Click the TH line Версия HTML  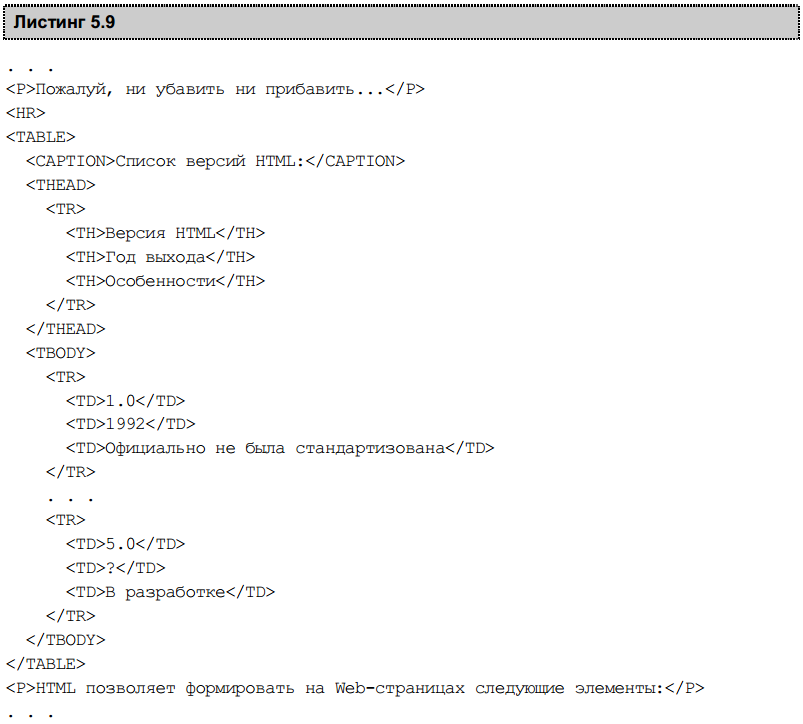pyautogui.click(x=165, y=233)
